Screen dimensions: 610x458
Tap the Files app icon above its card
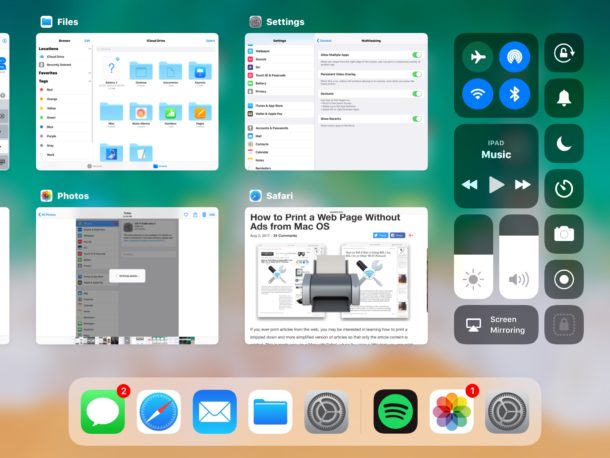point(46,22)
